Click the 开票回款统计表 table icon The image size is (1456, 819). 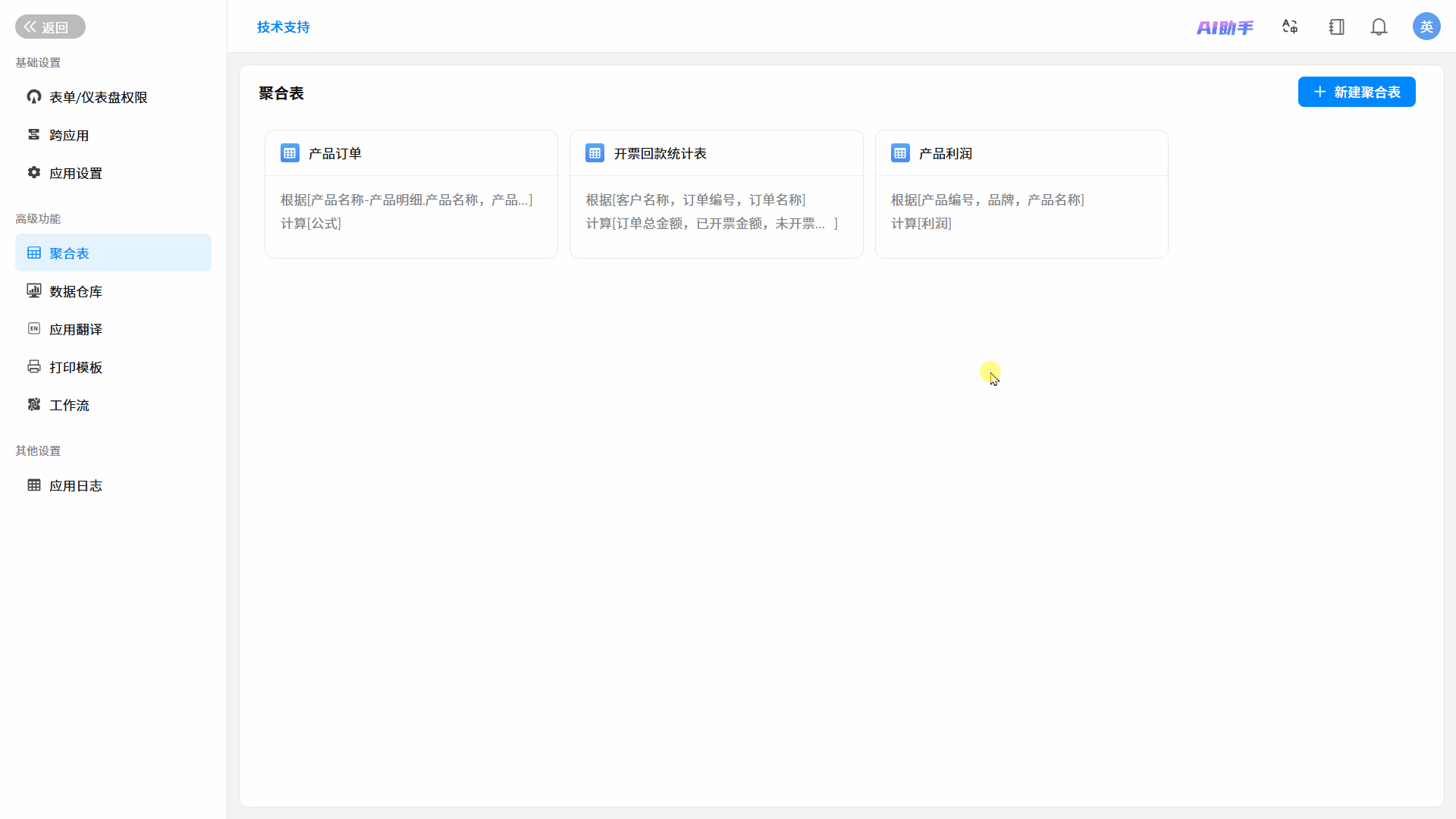pyautogui.click(x=595, y=153)
